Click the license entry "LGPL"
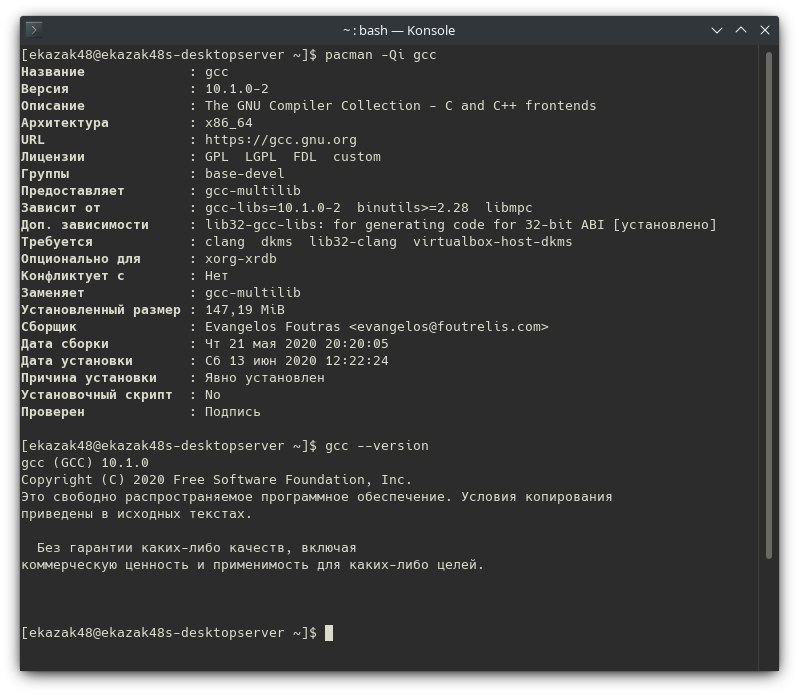Screen dimensions: 799x695 click(260, 157)
